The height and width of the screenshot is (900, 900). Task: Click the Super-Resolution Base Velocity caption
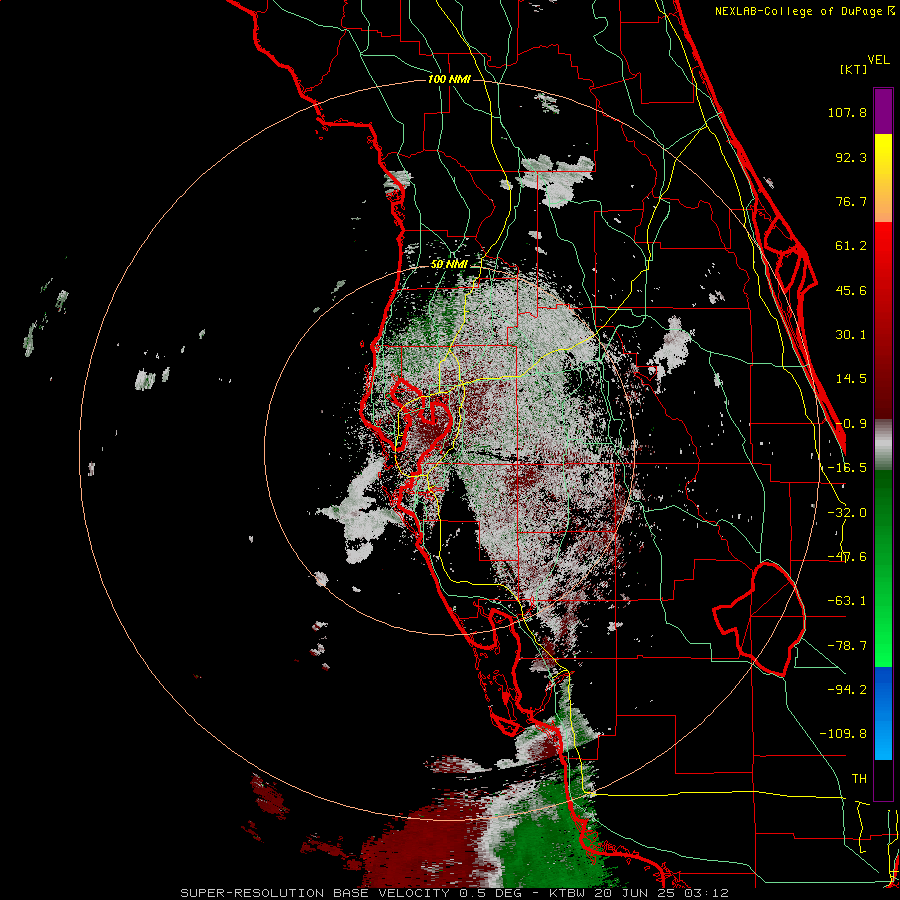coord(455,893)
